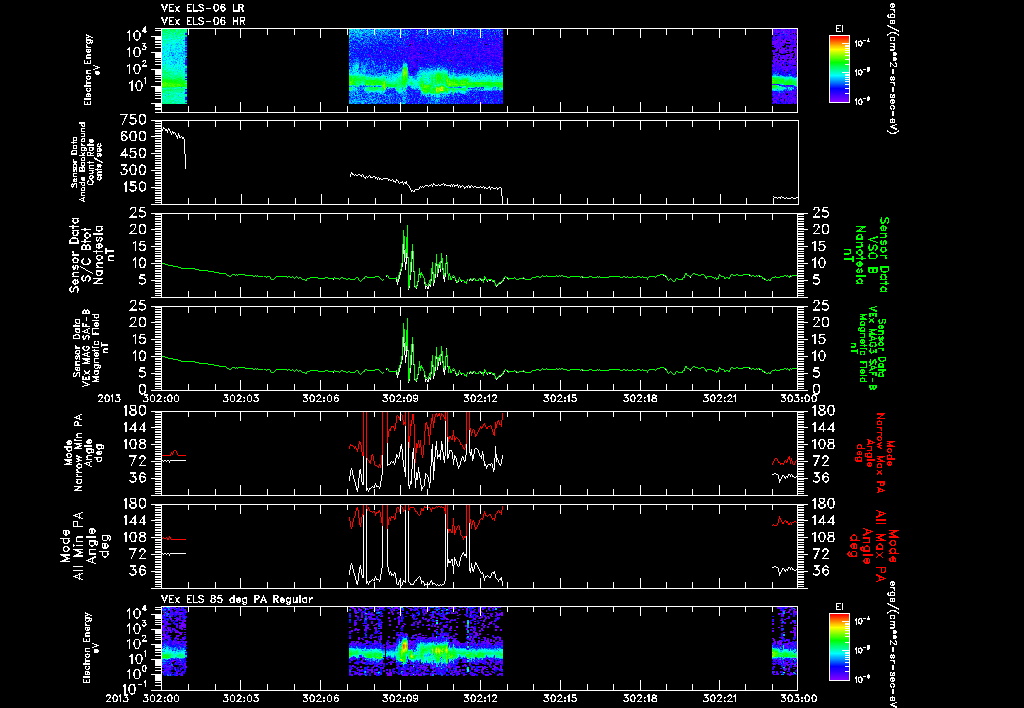Select the "VEx ELS 85 deg PA Regular" title

[x=237, y=599]
